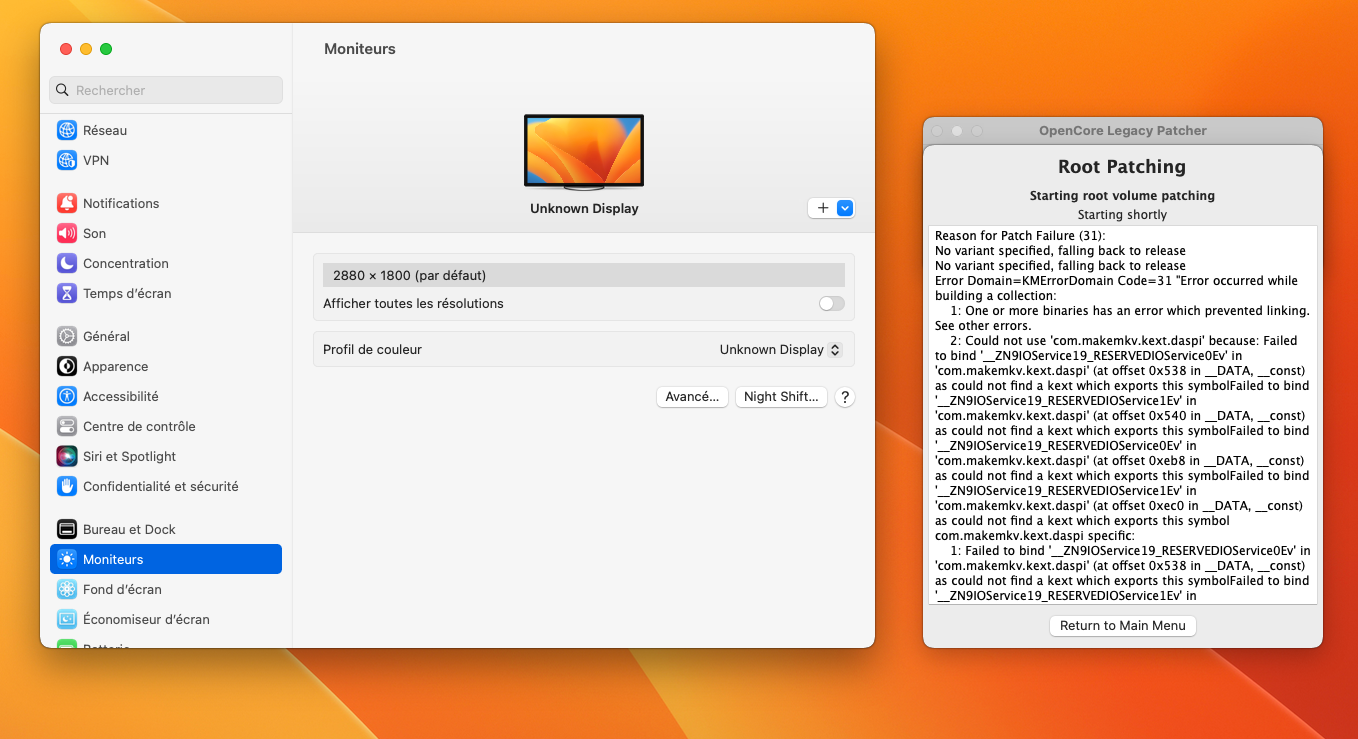1358x739 pixels.
Task: Click the Notifications bell icon
Action: tap(67, 203)
